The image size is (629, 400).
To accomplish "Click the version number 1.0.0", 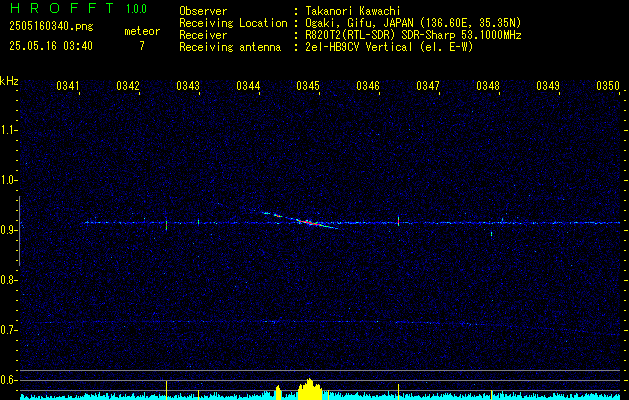I will click(136, 8).
